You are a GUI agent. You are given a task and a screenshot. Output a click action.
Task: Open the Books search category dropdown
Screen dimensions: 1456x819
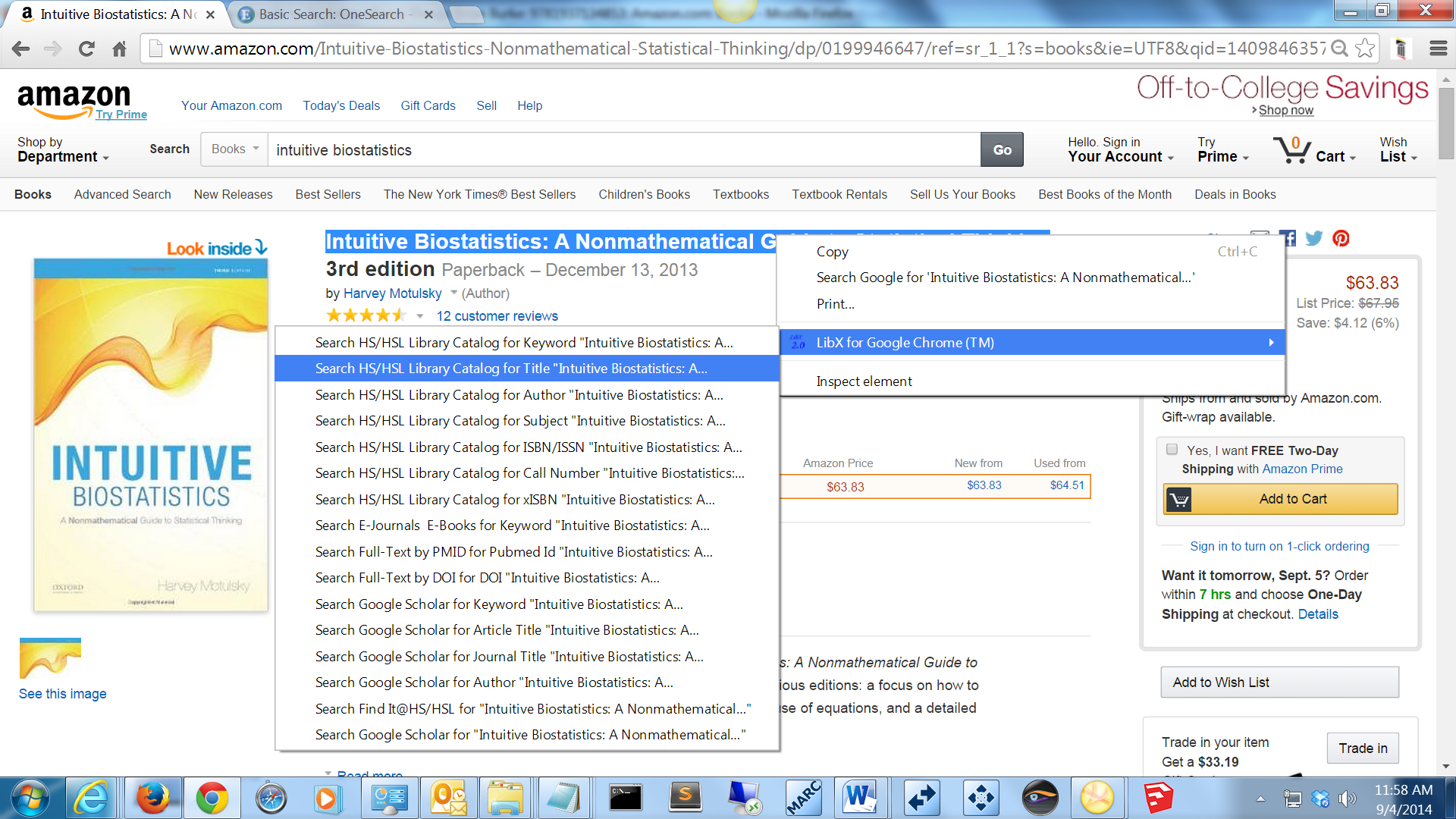[x=235, y=149]
